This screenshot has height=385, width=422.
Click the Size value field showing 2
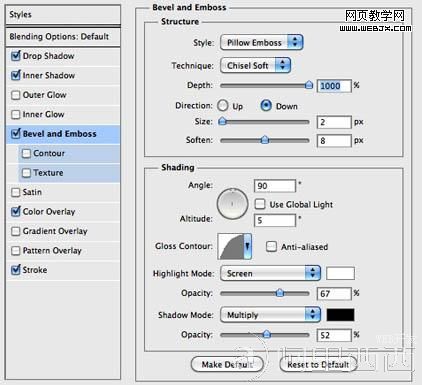[x=334, y=122]
